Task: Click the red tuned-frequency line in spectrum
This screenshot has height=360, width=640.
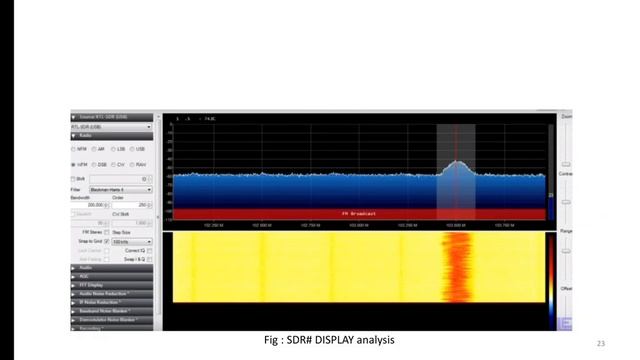Action: [x=456, y=171]
